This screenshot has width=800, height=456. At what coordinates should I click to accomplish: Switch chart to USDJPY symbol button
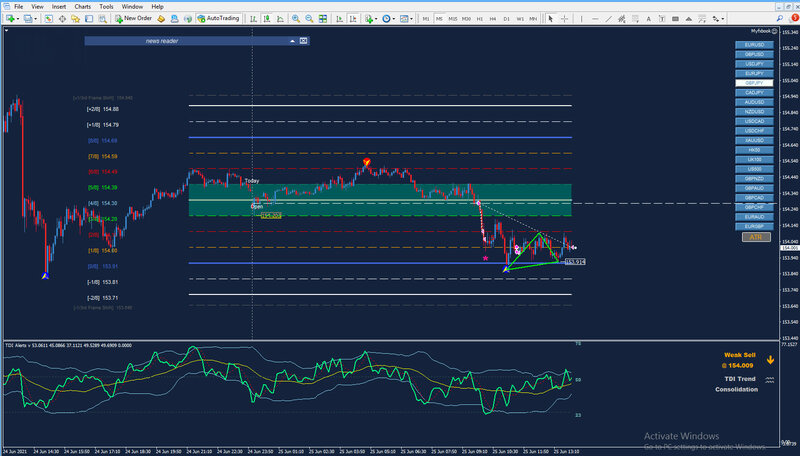click(x=754, y=64)
